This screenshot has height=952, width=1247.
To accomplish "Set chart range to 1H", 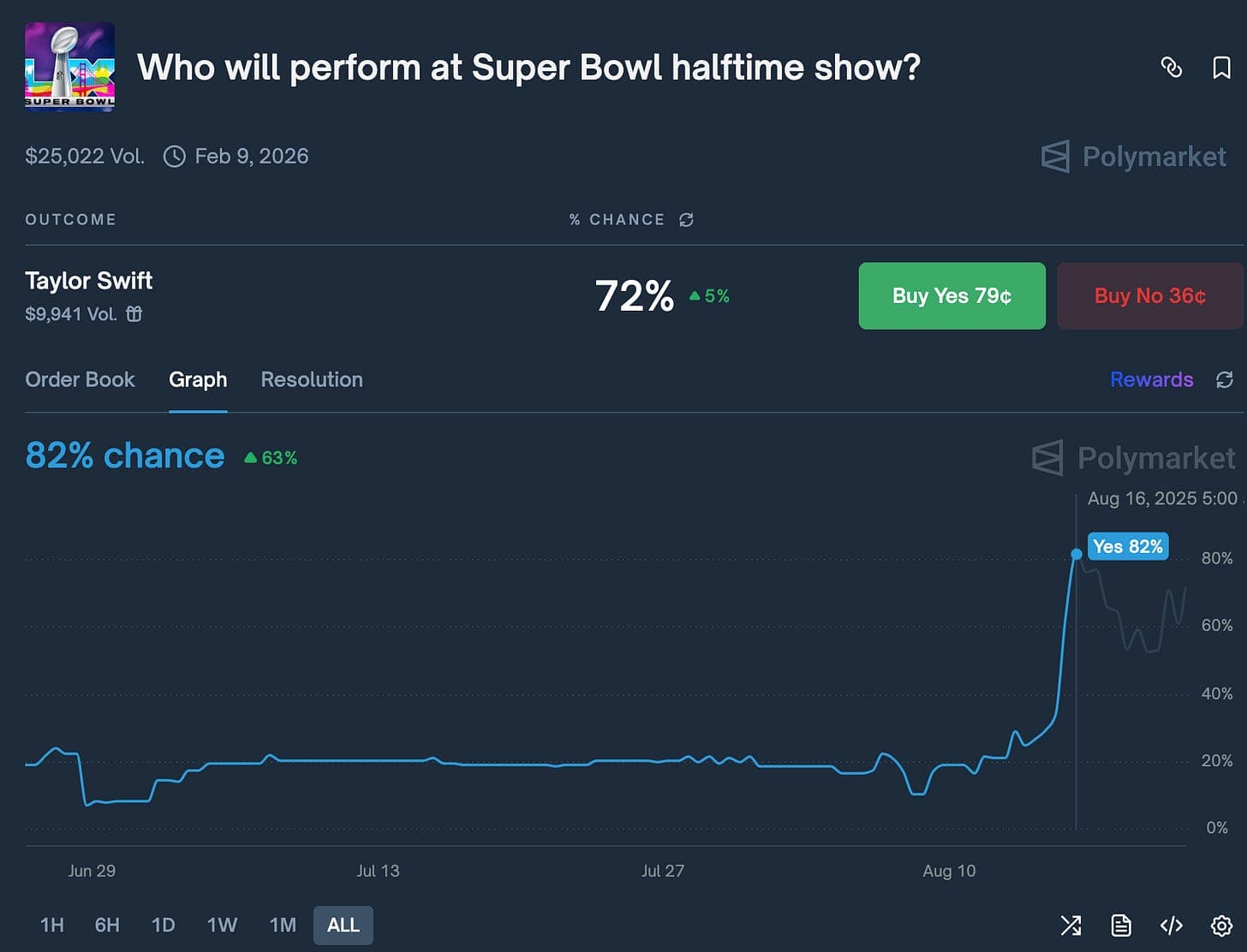I will pyautogui.click(x=52, y=925).
